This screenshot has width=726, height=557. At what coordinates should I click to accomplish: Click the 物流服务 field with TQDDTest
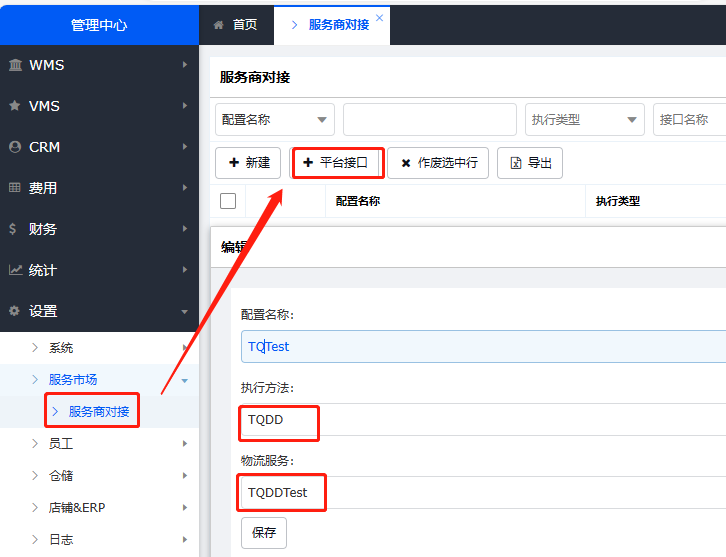pos(483,492)
